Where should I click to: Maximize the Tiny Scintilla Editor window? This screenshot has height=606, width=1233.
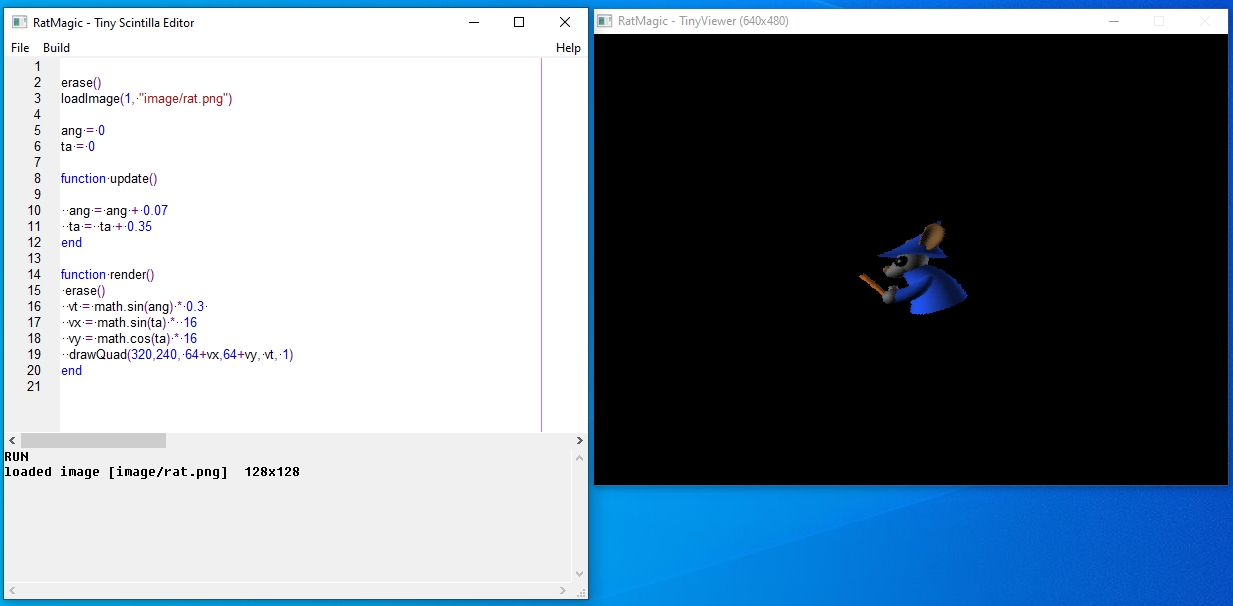point(519,22)
